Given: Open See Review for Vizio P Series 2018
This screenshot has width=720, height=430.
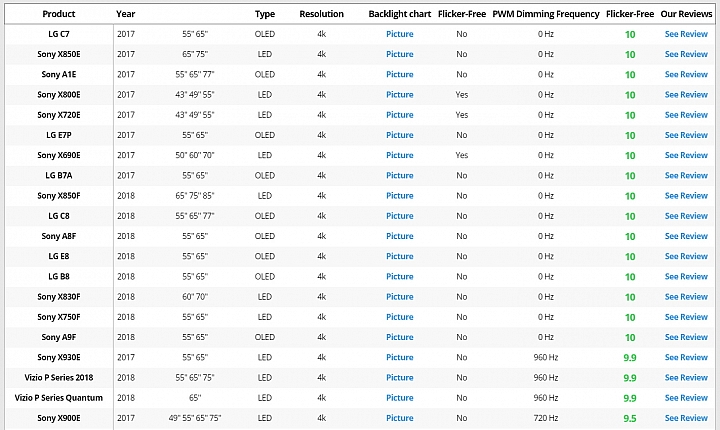Looking at the screenshot, I should point(686,378).
